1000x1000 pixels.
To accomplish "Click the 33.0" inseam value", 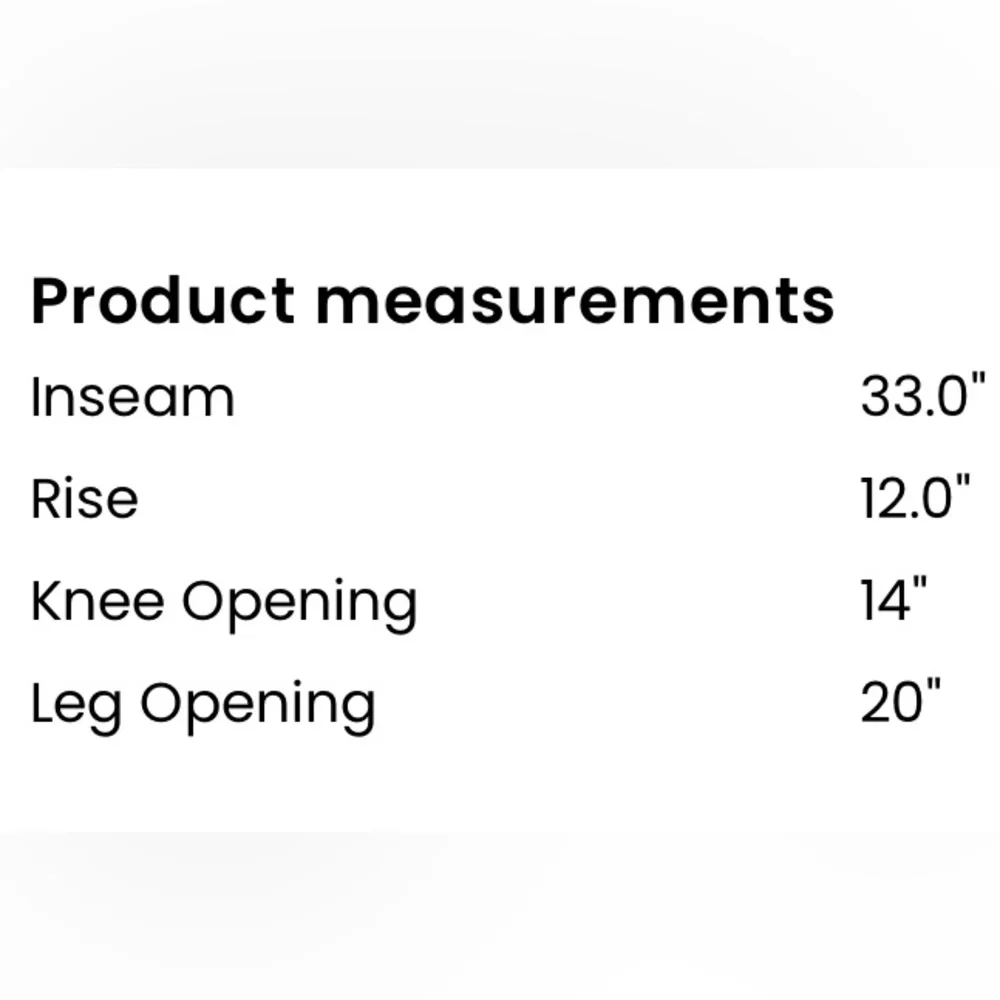I will click(x=921, y=397).
